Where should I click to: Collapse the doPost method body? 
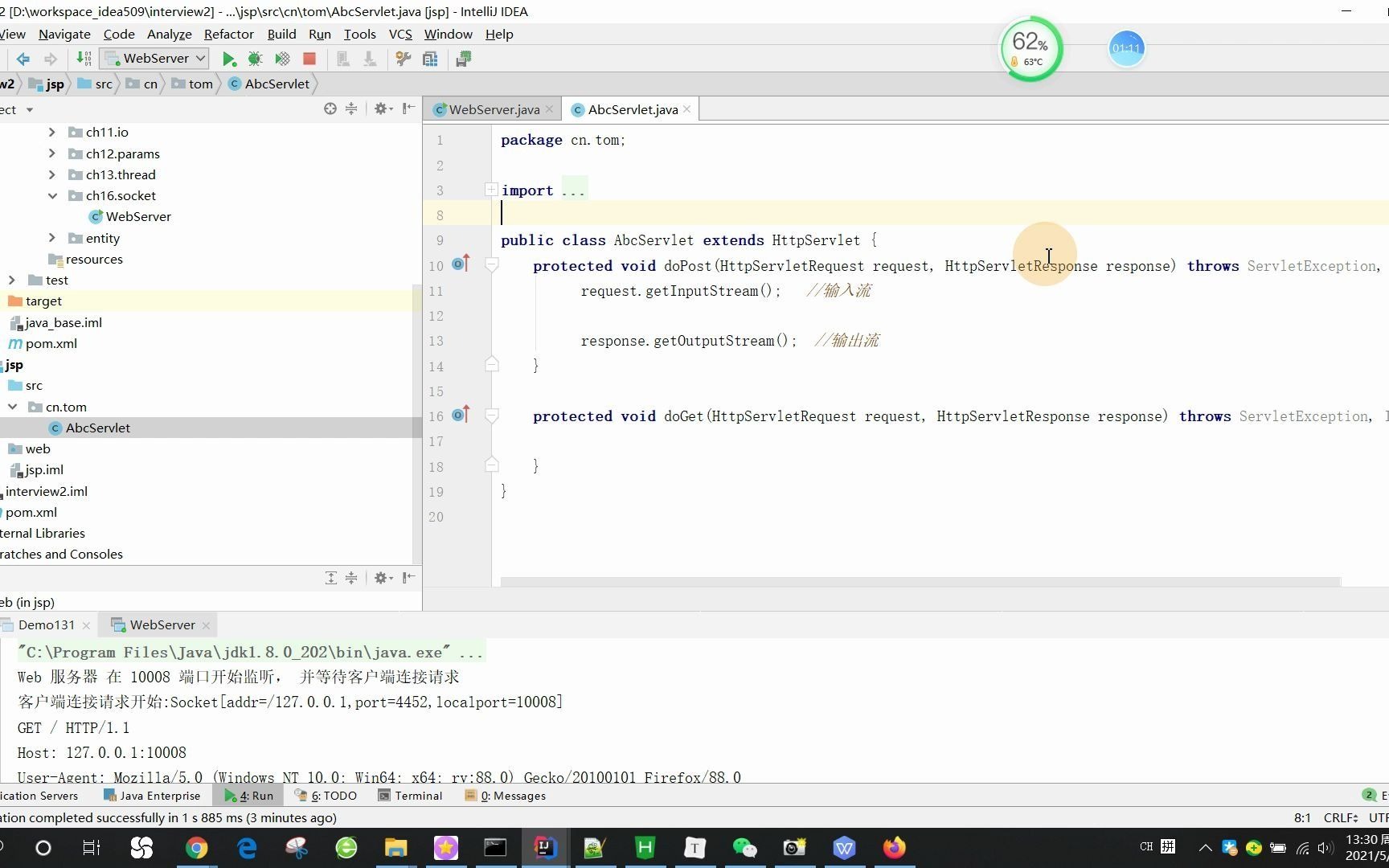coord(492,264)
